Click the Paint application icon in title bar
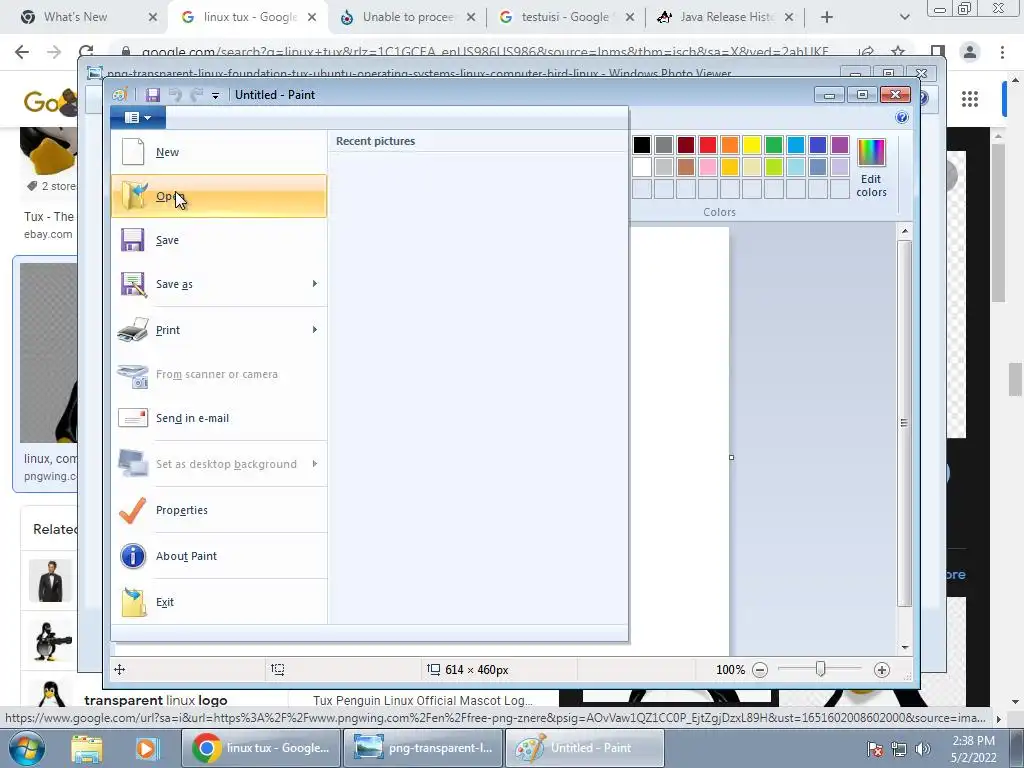Screen dimensions: 1024x768 coord(120,95)
